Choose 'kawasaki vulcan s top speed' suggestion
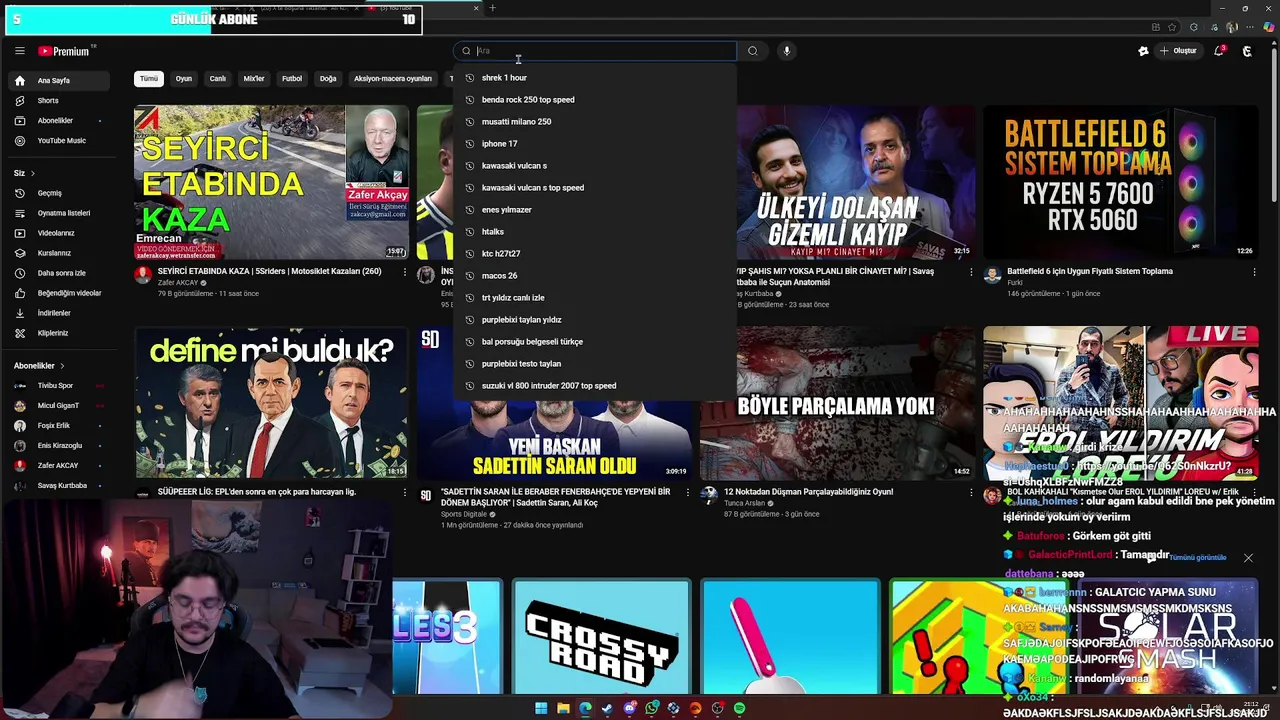1280x720 pixels. coord(595,187)
